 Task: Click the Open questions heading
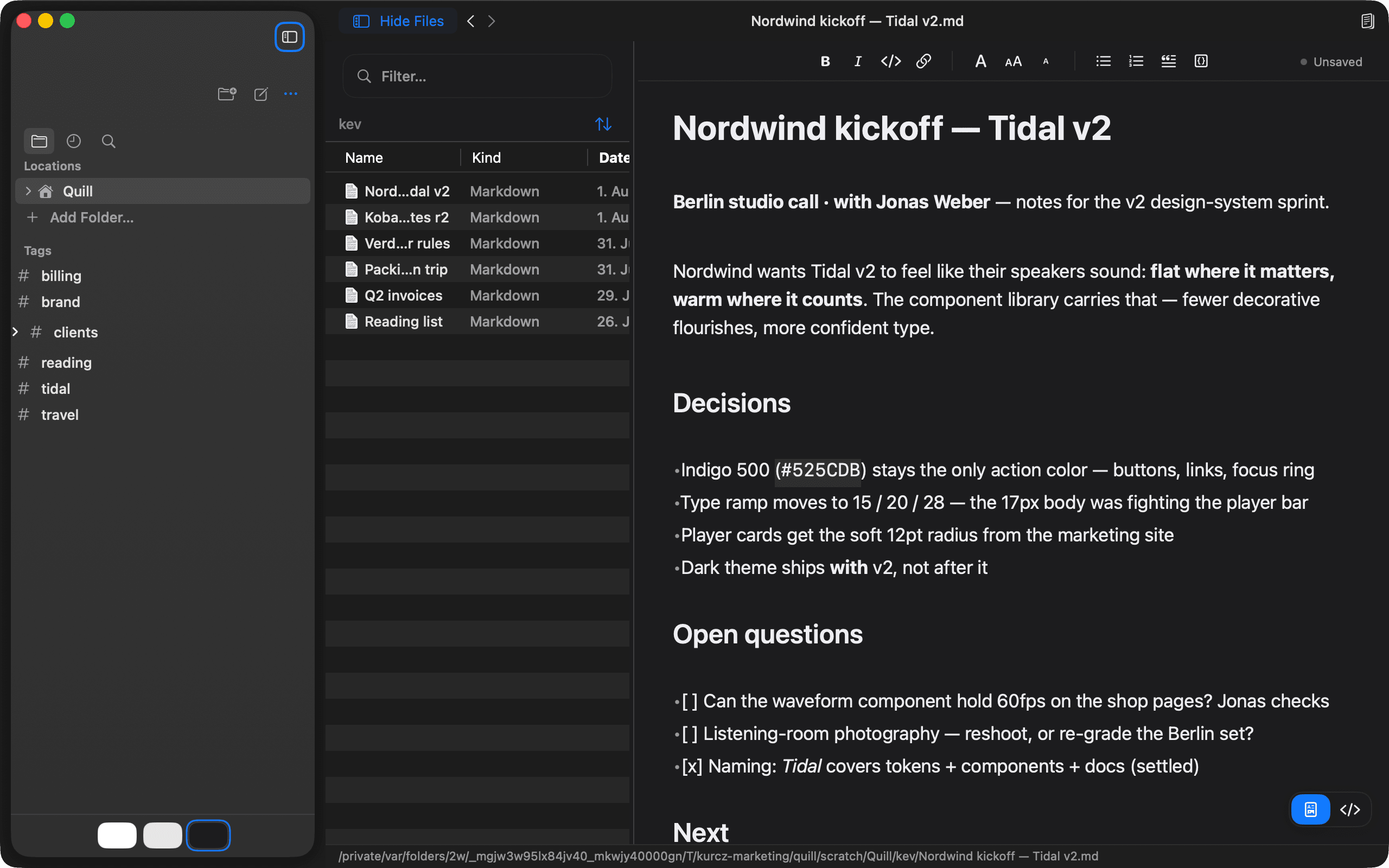tap(767, 635)
